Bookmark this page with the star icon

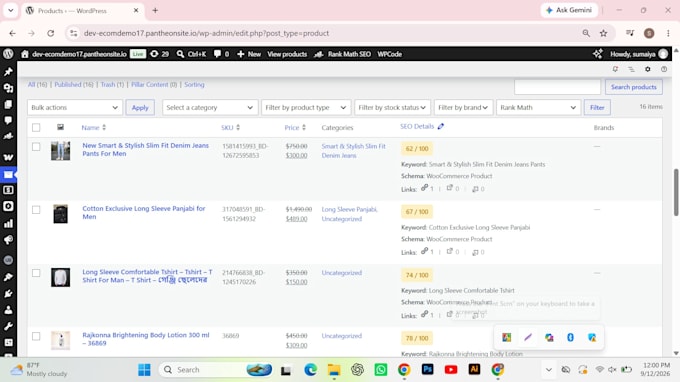[603, 33]
